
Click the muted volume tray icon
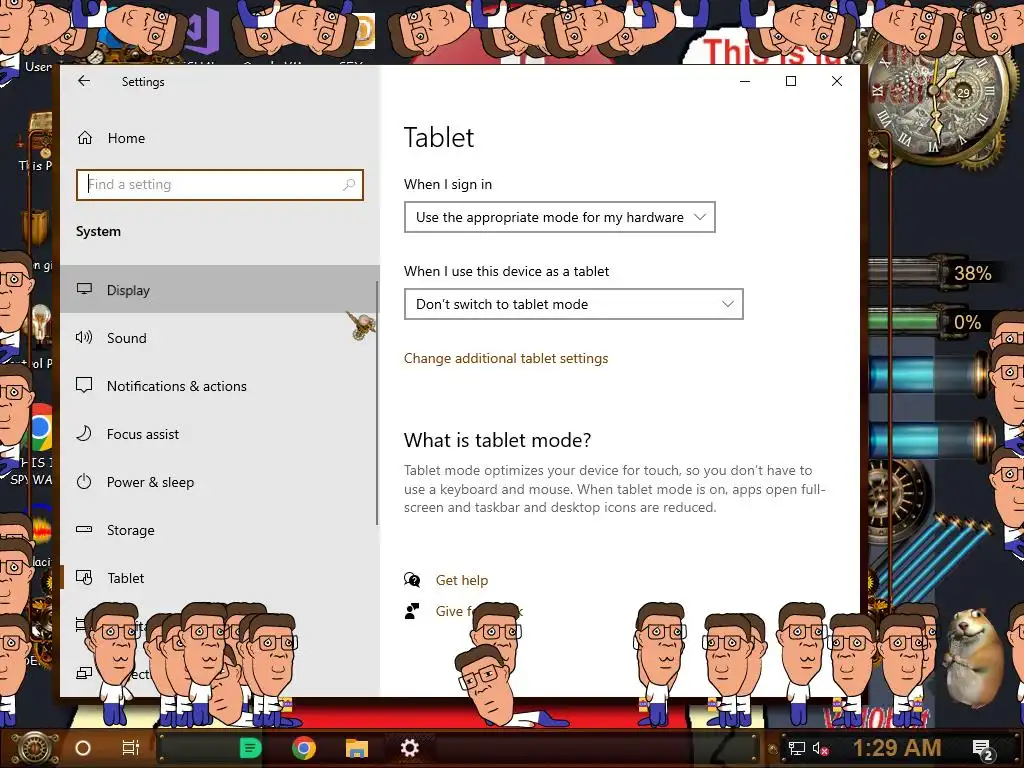820,749
